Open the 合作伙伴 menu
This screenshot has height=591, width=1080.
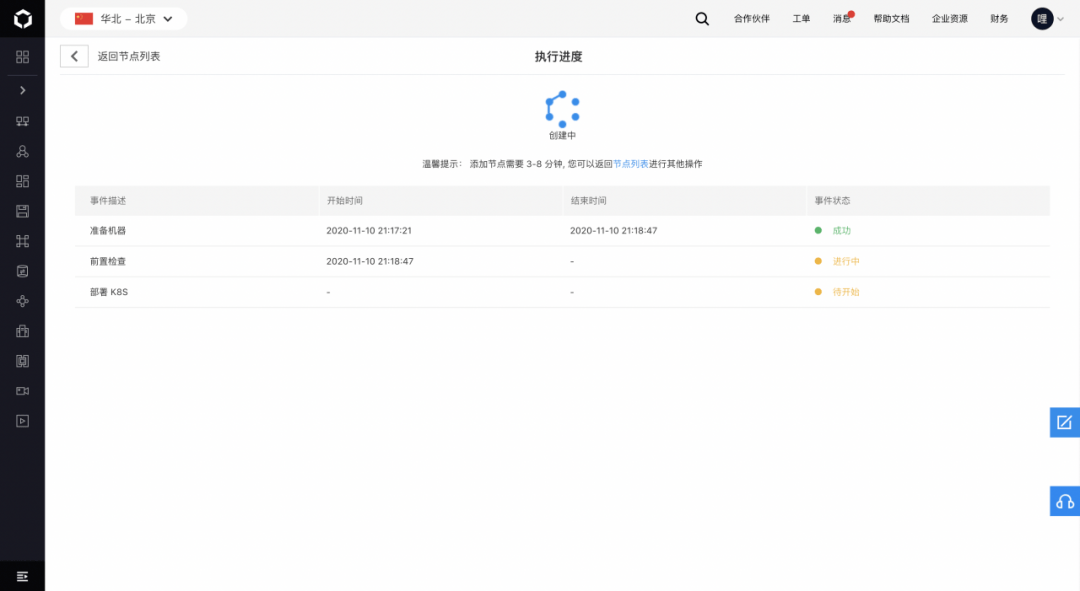click(x=751, y=19)
